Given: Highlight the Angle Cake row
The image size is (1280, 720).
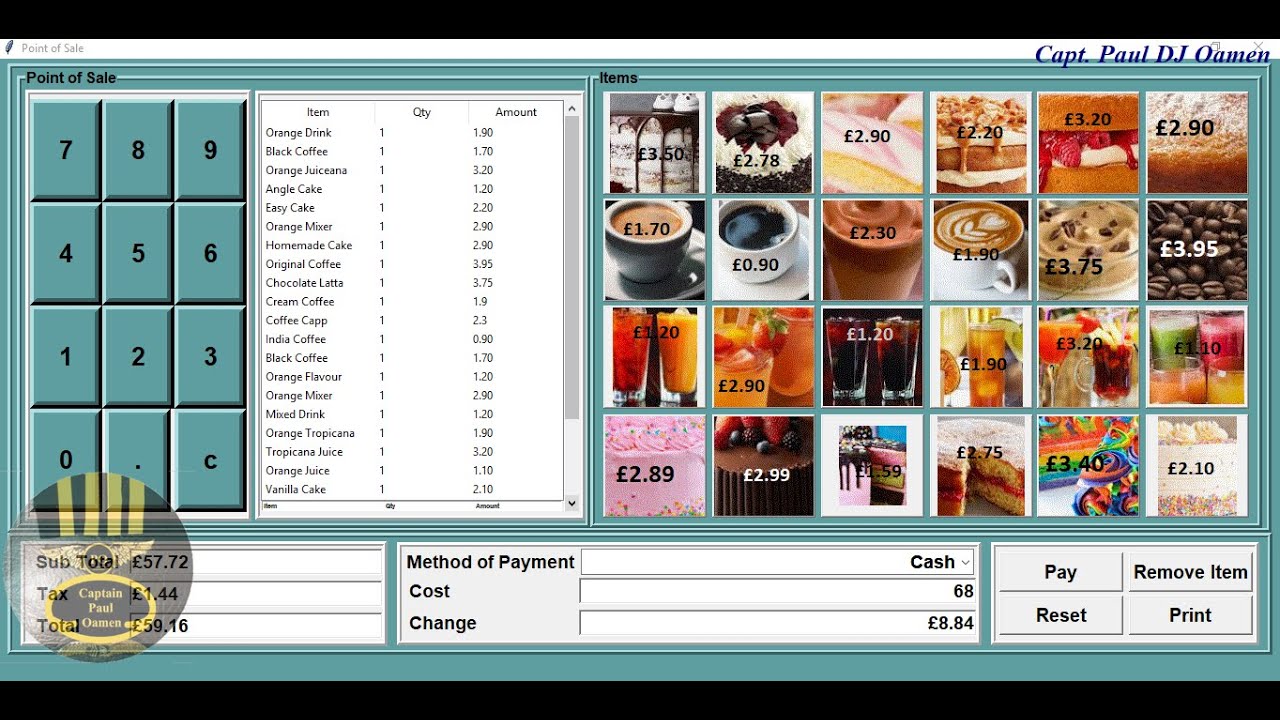Looking at the screenshot, I should pyautogui.click(x=412, y=189).
